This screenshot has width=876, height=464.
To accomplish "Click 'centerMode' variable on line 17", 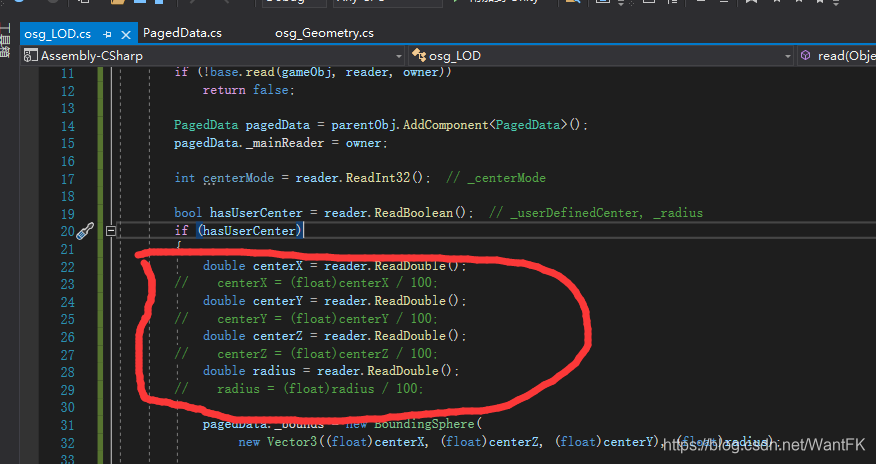I will (x=239, y=178).
